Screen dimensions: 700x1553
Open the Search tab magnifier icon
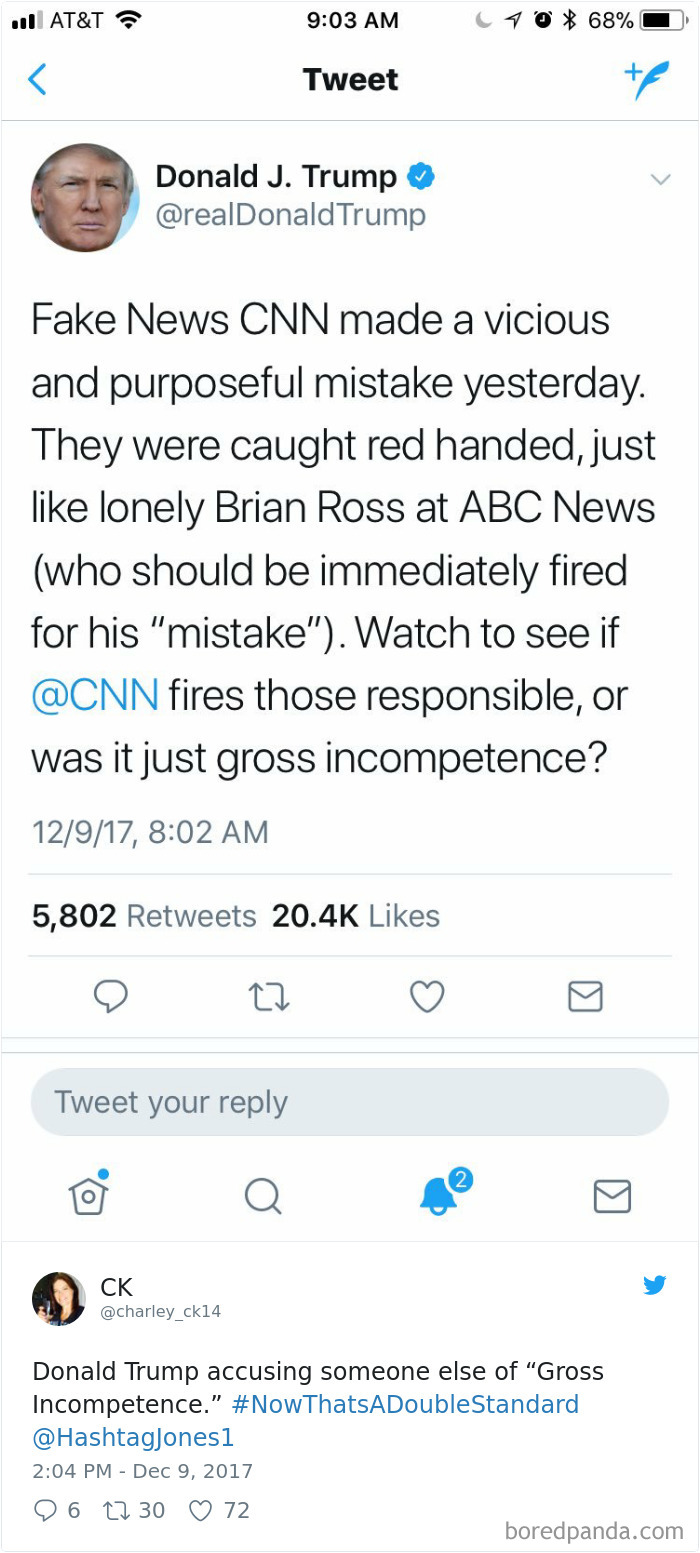coord(262,1196)
